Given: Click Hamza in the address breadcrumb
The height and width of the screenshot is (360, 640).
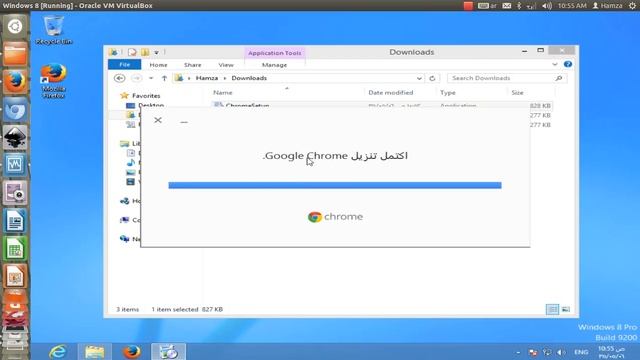Looking at the screenshot, I should (207, 78).
